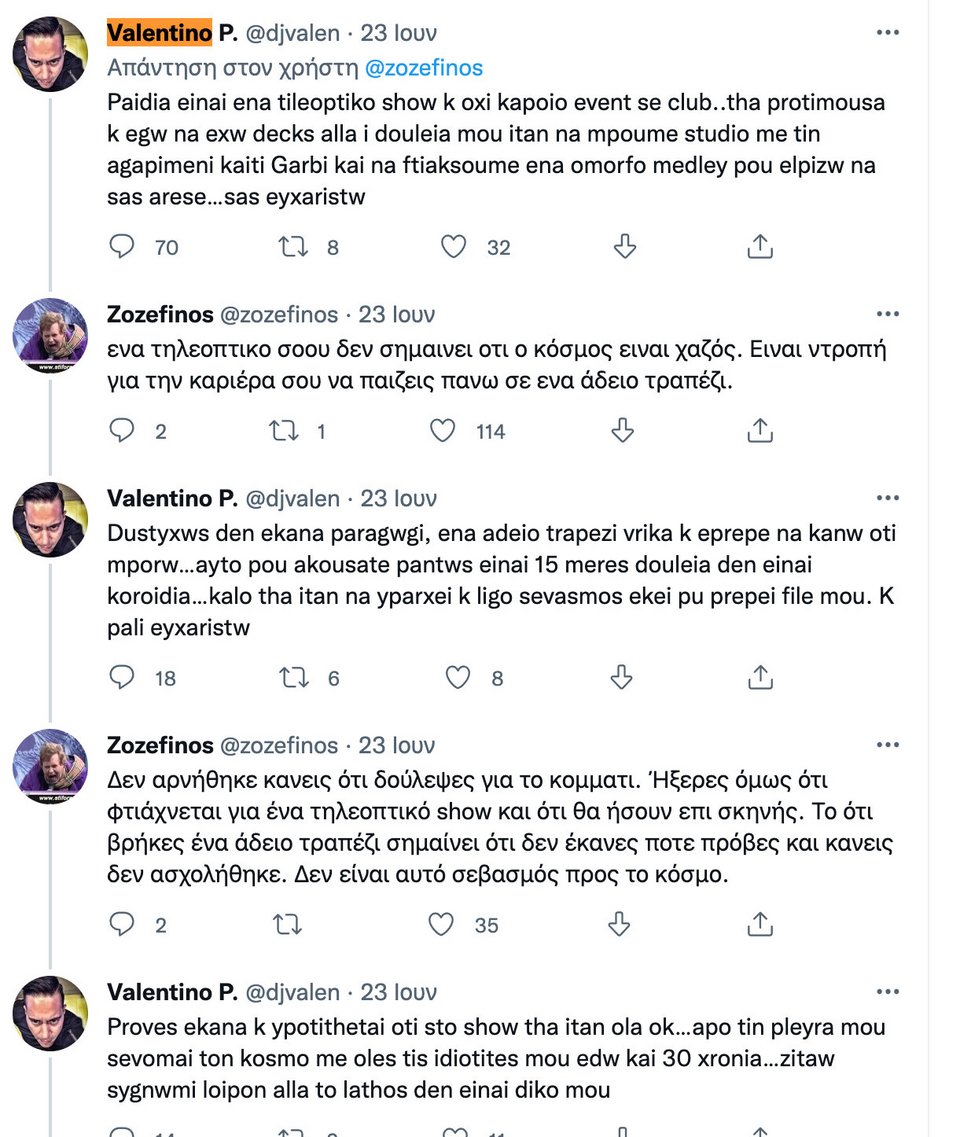Open the @zozefinos mention link in reply header
Screen dimensions: 960x1137
pos(423,67)
